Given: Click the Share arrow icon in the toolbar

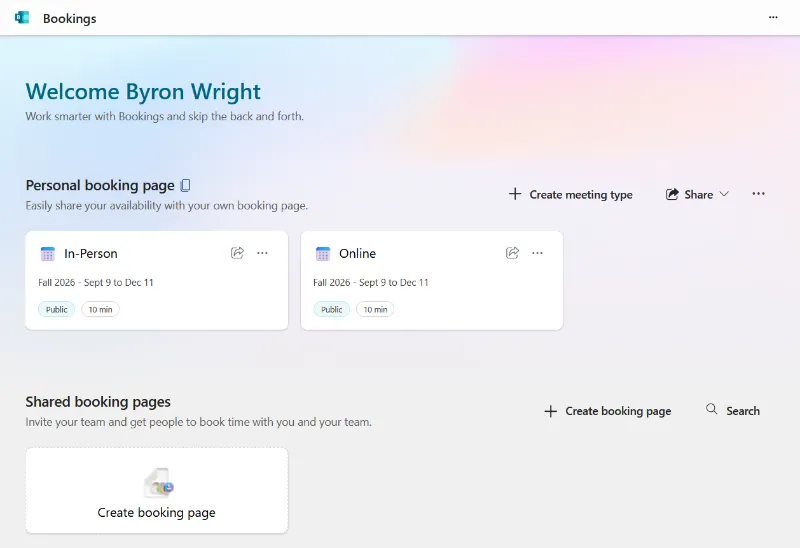Looking at the screenshot, I should tap(672, 194).
